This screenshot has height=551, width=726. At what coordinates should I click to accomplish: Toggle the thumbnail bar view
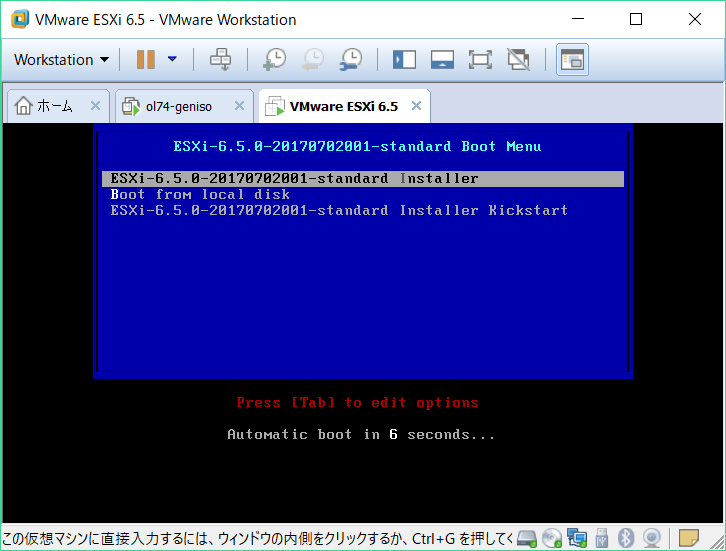point(442,60)
